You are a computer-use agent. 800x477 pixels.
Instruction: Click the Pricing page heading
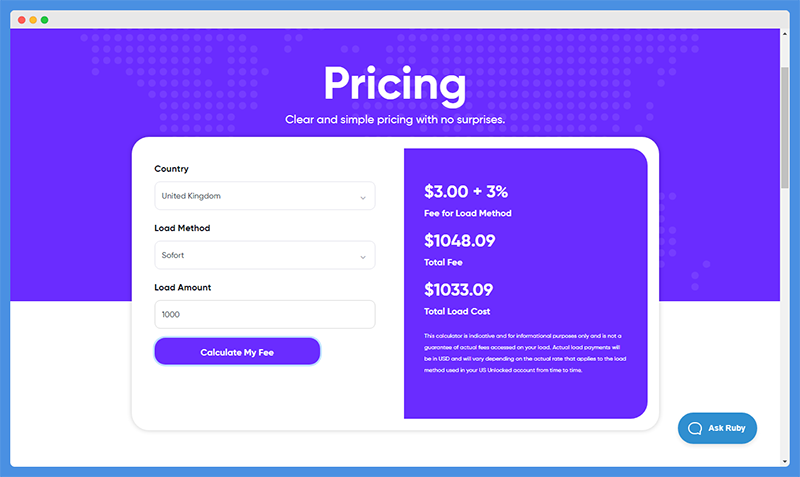coord(395,85)
